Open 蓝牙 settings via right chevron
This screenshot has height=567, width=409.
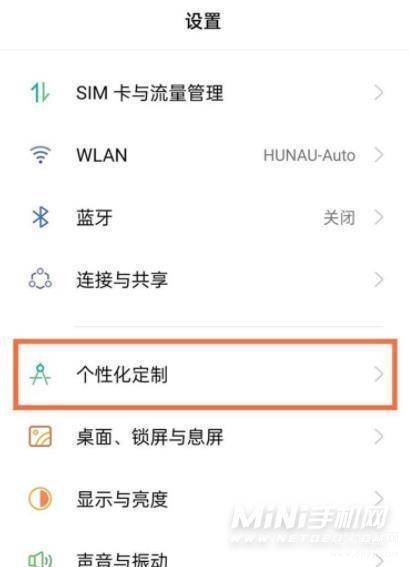coord(379,217)
